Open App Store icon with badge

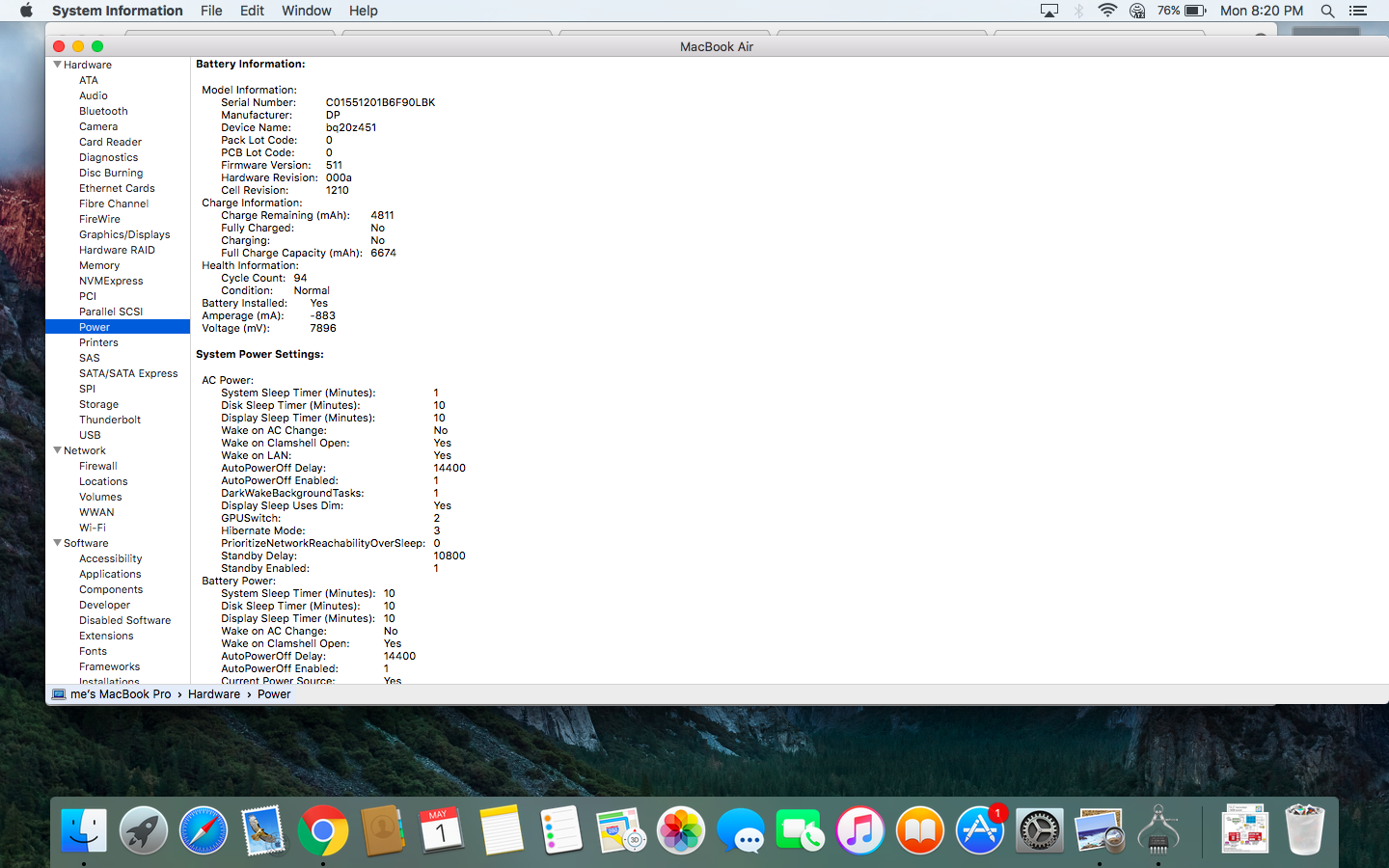click(980, 829)
